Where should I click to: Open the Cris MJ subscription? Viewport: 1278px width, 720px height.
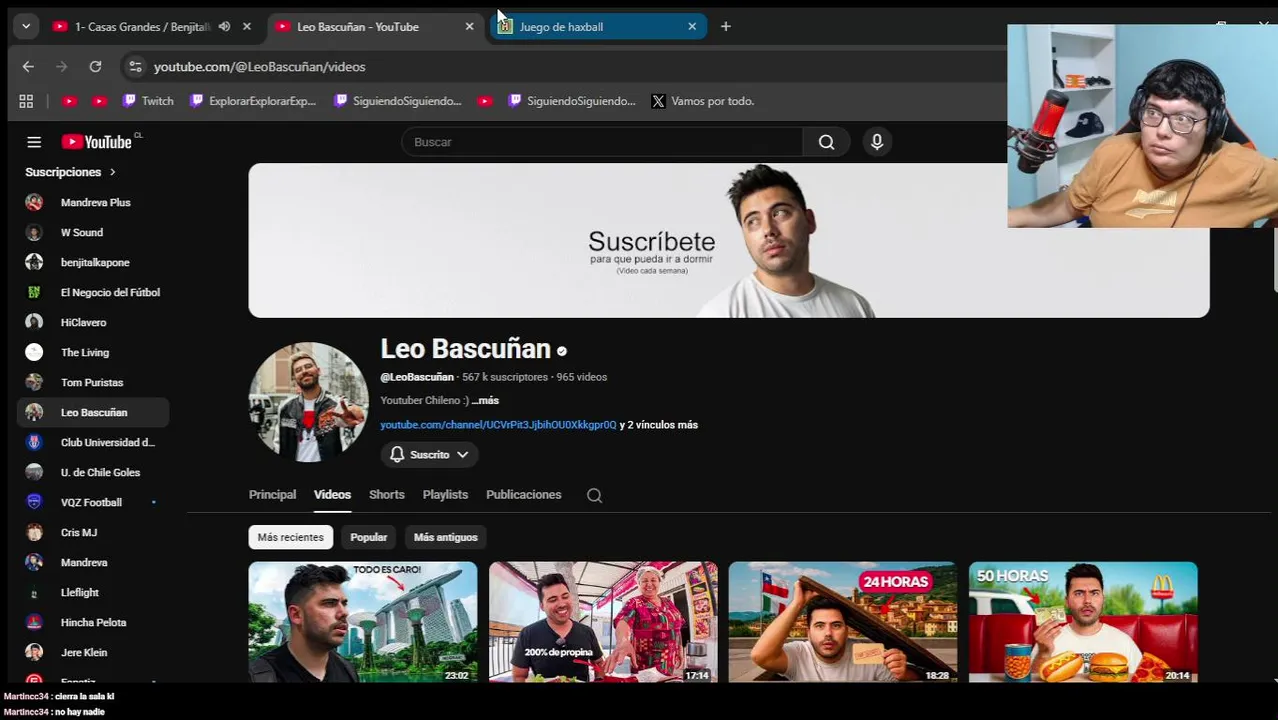(x=93, y=532)
